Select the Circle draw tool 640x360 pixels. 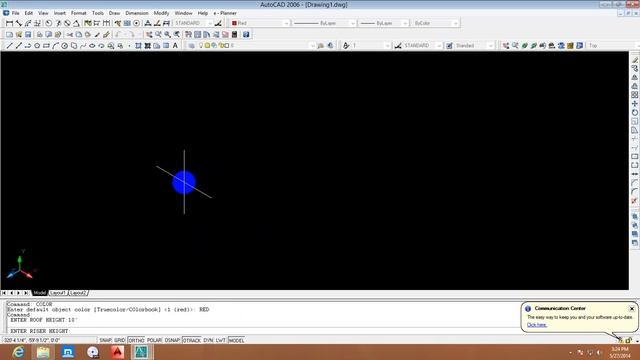tap(64, 46)
